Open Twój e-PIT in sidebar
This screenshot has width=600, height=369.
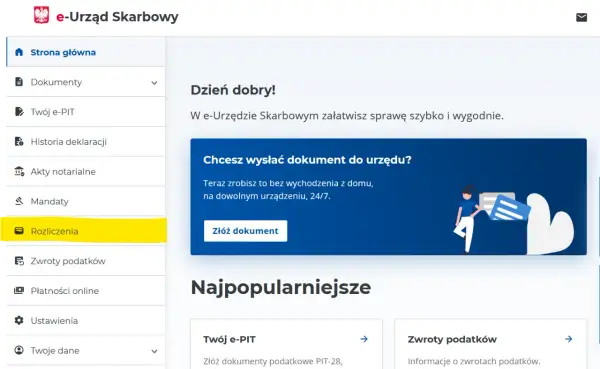click(x=86, y=112)
